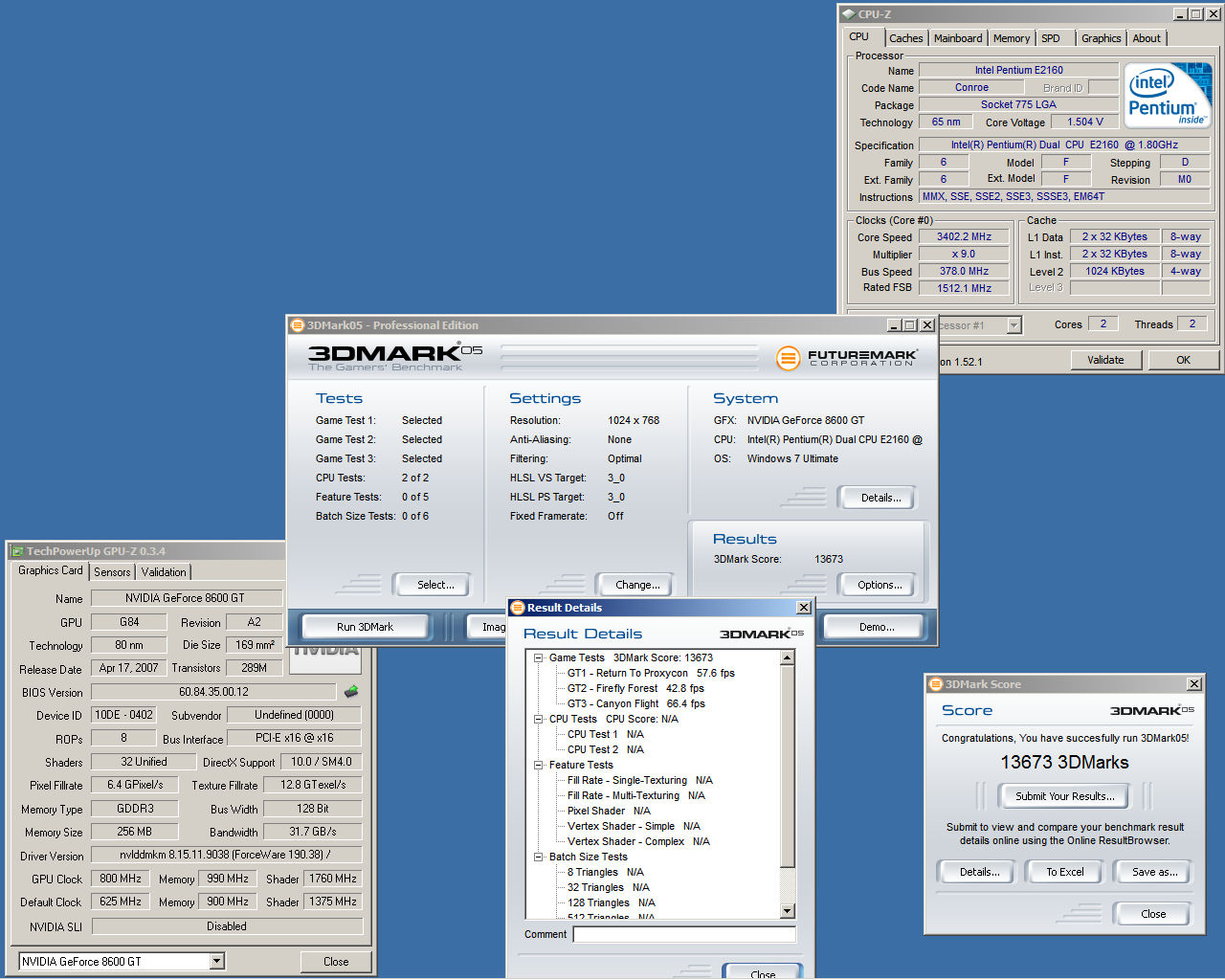This screenshot has width=1225, height=980.
Task: Export results with To Excel button
Action: click(1065, 872)
